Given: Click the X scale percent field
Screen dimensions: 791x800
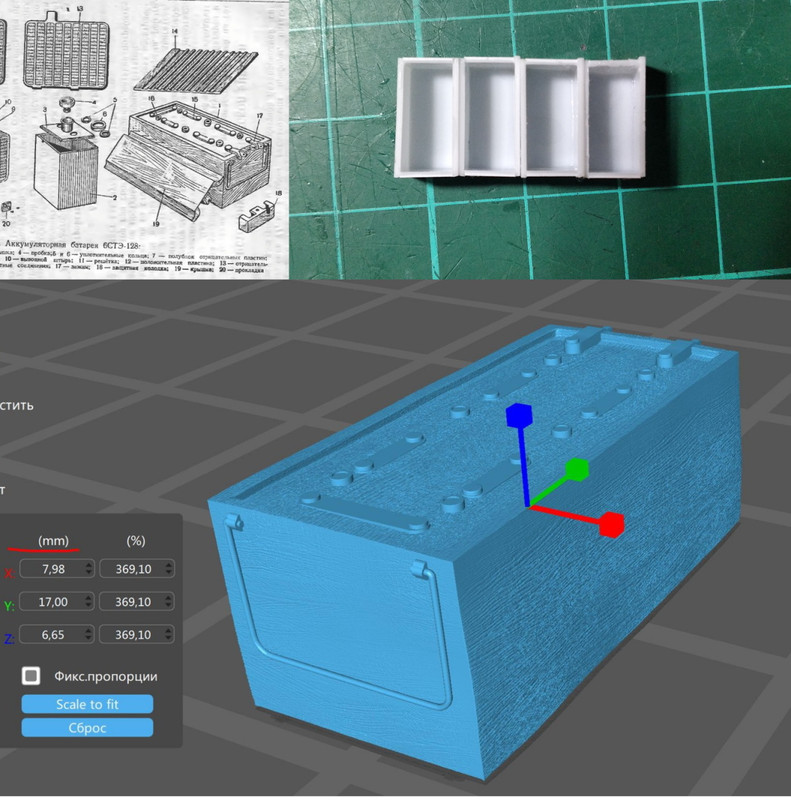Looking at the screenshot, I should click(x=137, y=569).
